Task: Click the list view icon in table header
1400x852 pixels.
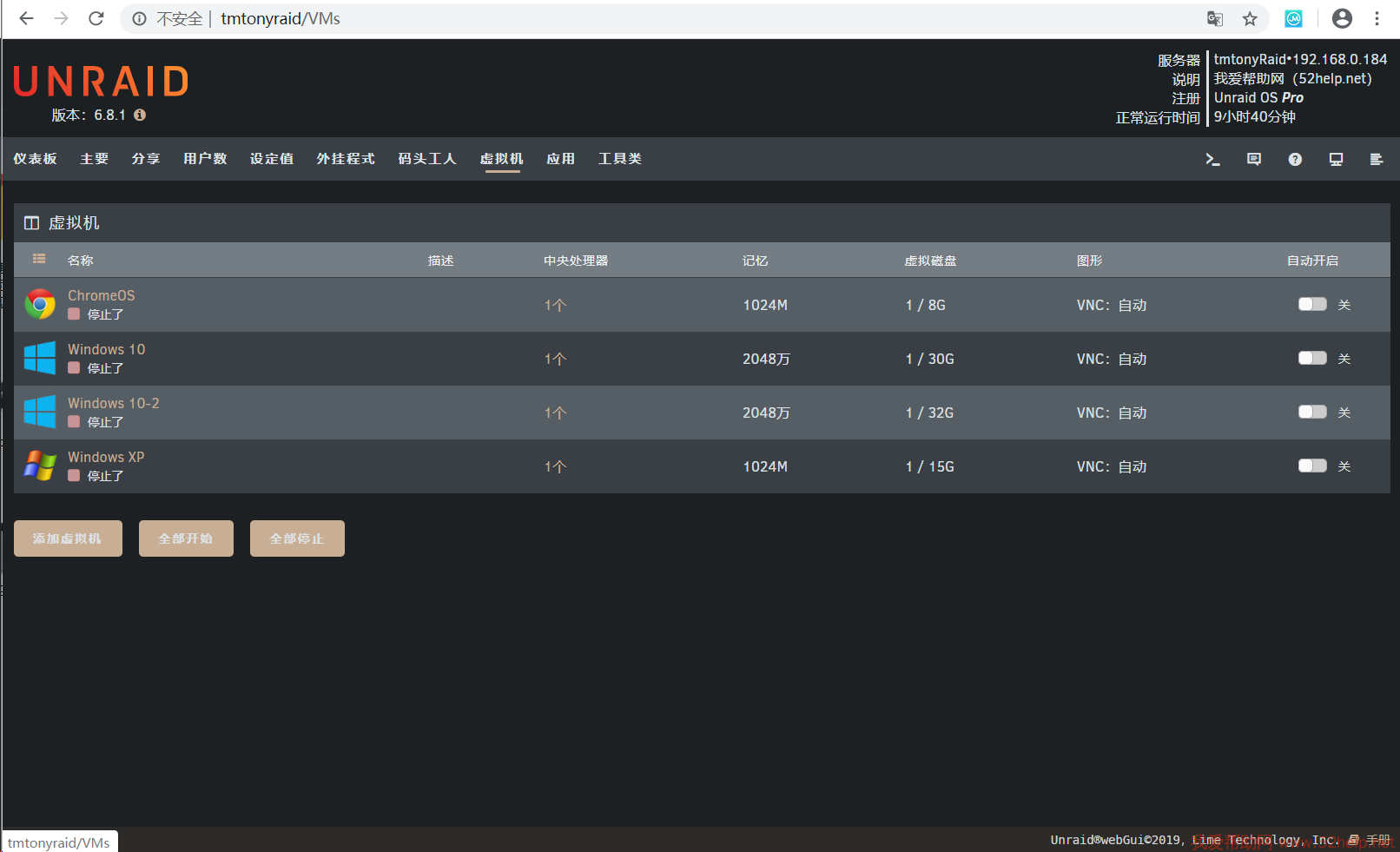Action: (x=39, y=259)
